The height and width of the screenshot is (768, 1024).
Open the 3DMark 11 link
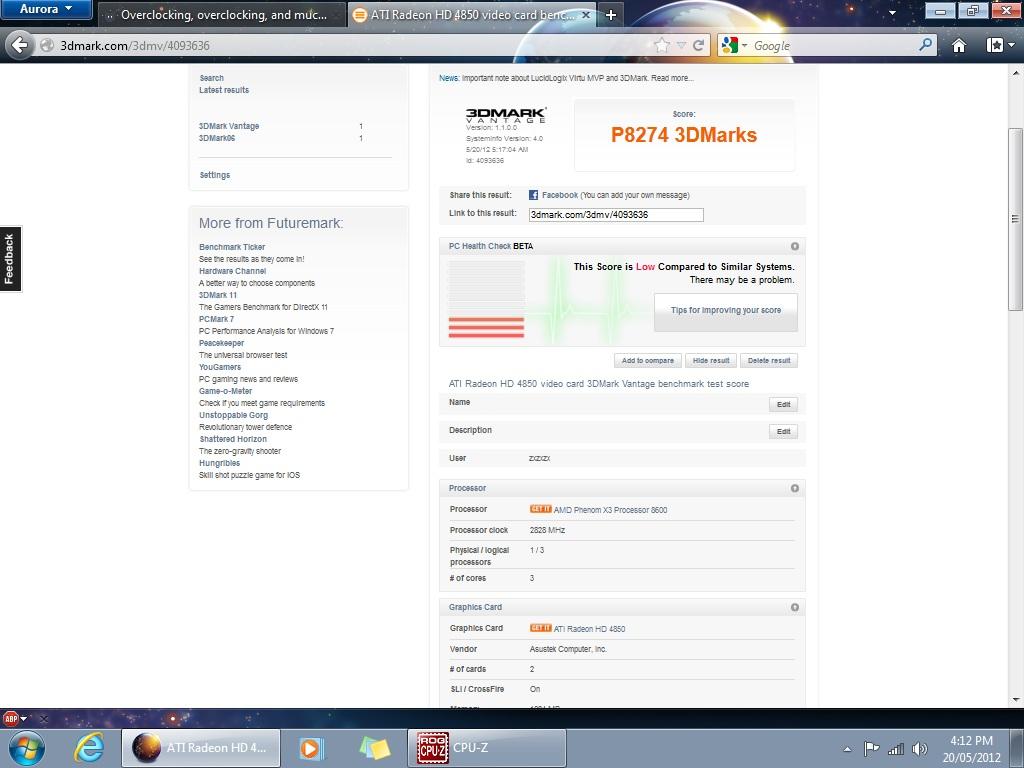pyautogui.click(x=218, y=295)
